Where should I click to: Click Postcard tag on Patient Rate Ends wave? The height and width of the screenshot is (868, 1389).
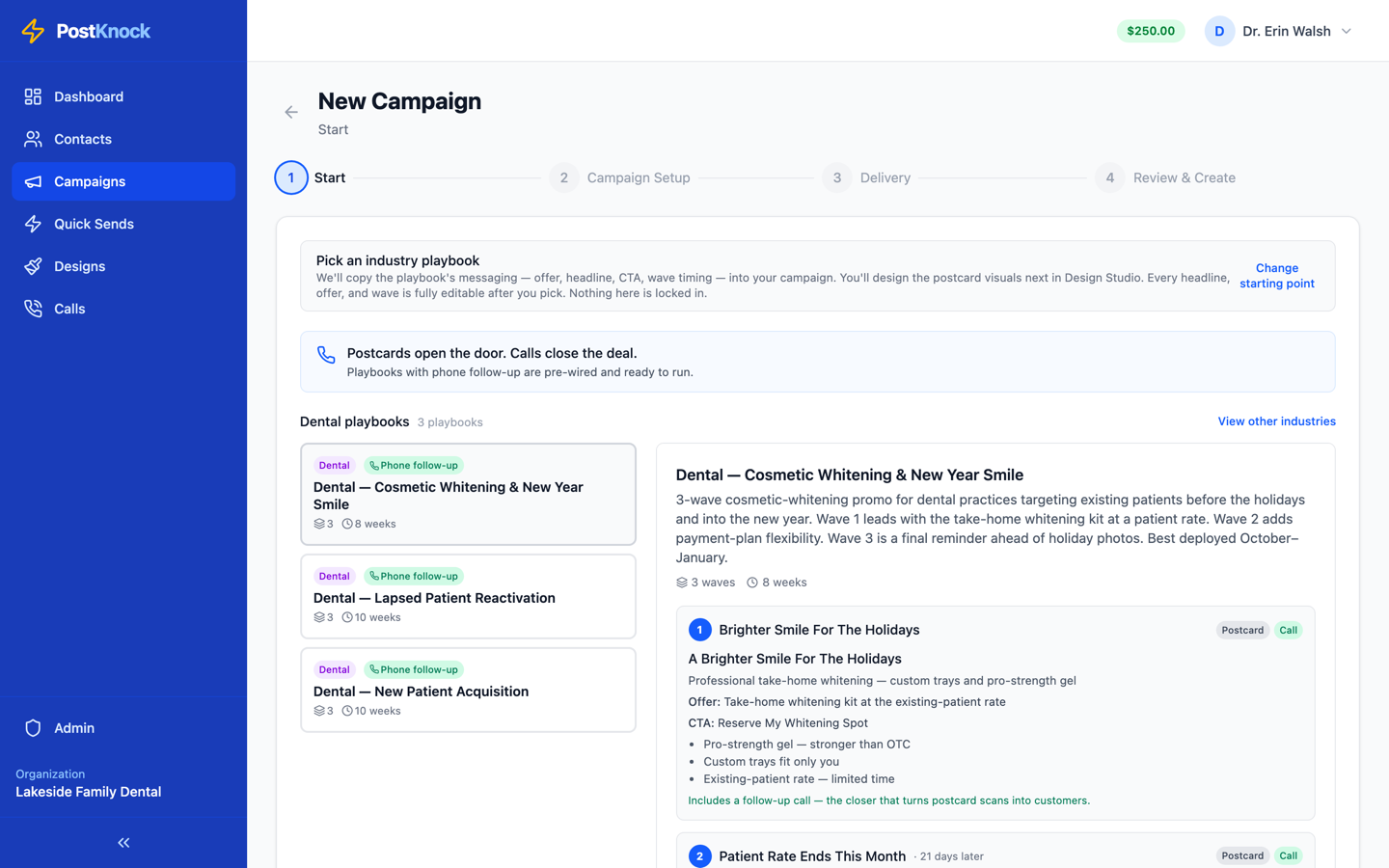coord(1242,855)
